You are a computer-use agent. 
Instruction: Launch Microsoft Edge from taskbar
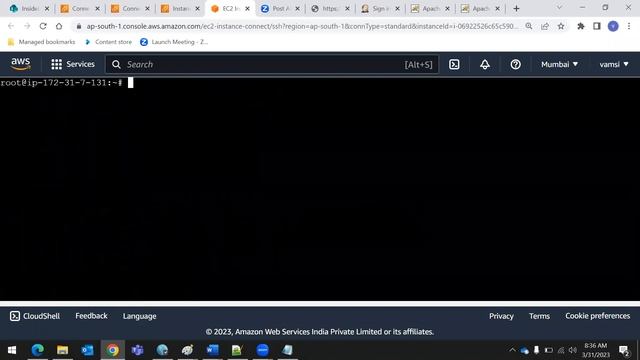(38, 350)
